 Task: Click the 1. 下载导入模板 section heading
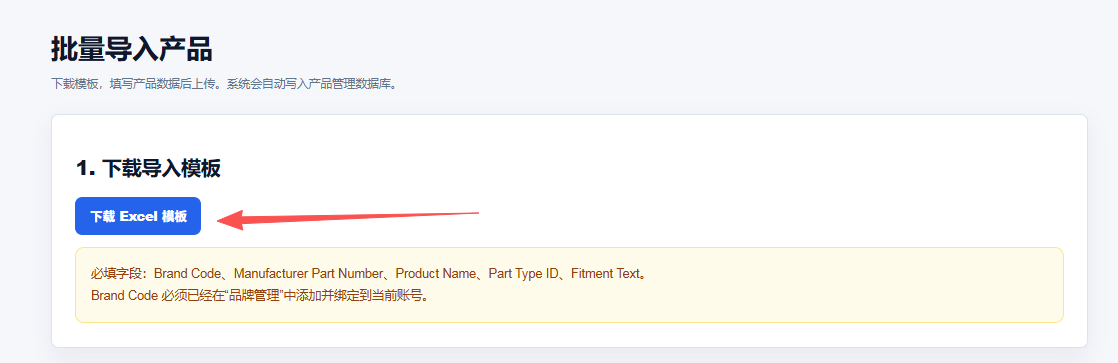(x=148, y=168)
